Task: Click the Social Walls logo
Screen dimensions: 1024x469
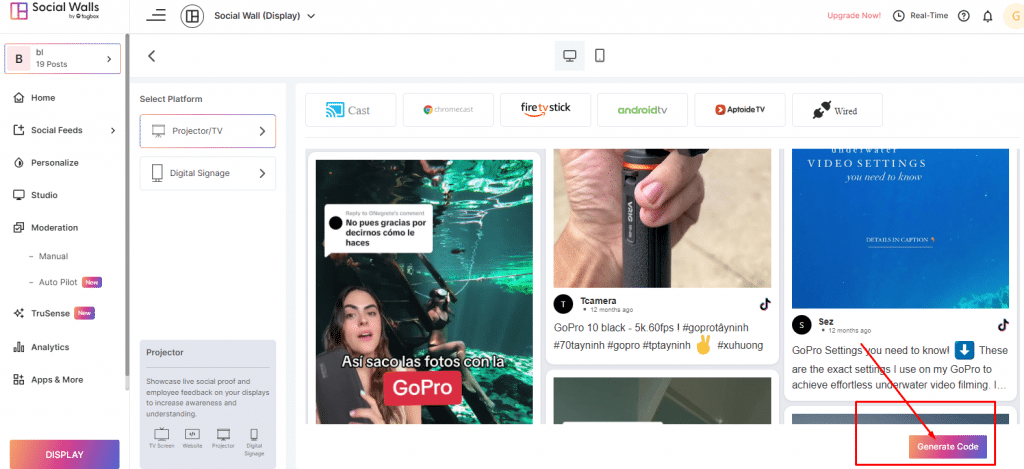Action: click(x=55, y=10)
